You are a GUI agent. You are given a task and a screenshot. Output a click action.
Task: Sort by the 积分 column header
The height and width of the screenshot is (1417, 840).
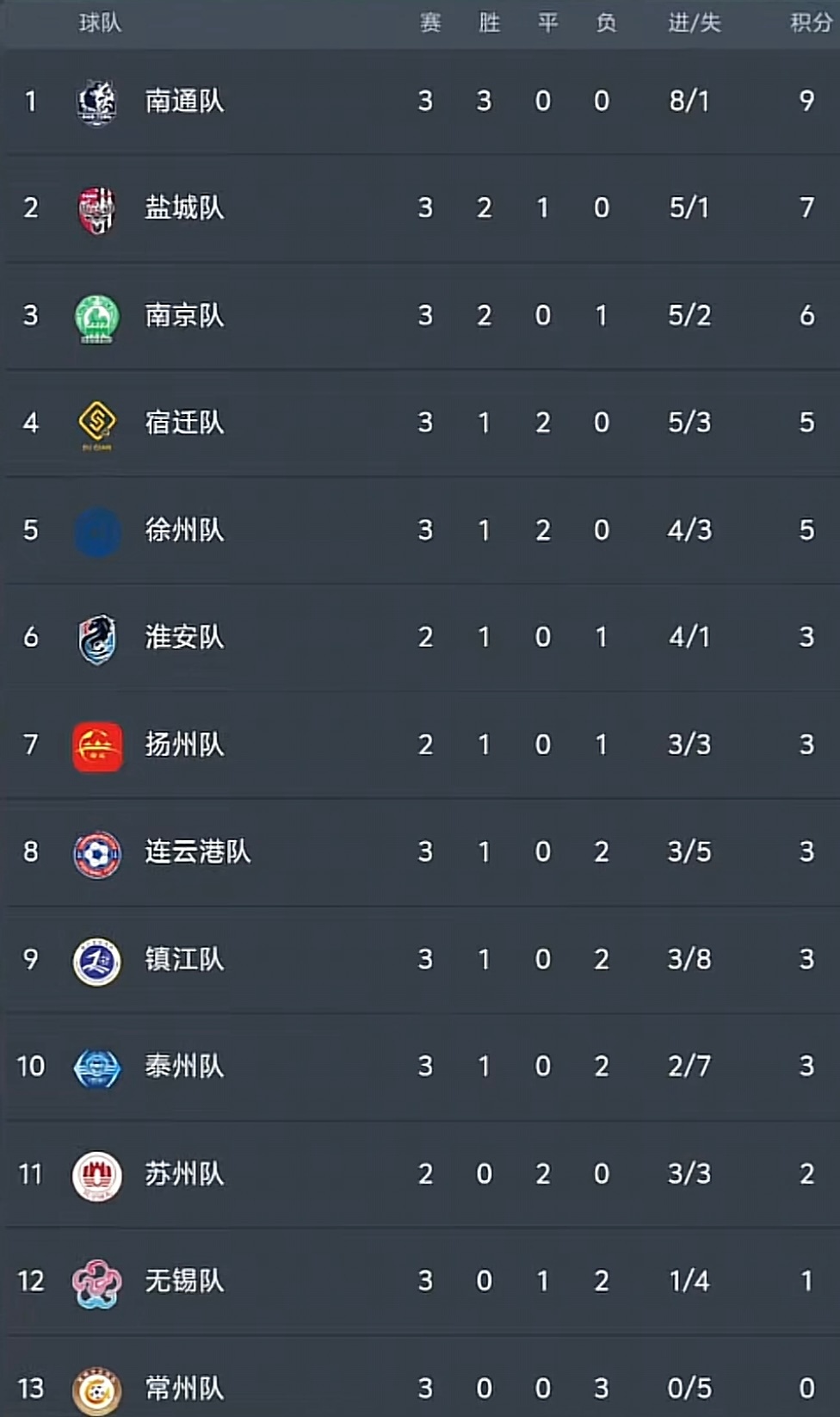[x=811, y=23]
